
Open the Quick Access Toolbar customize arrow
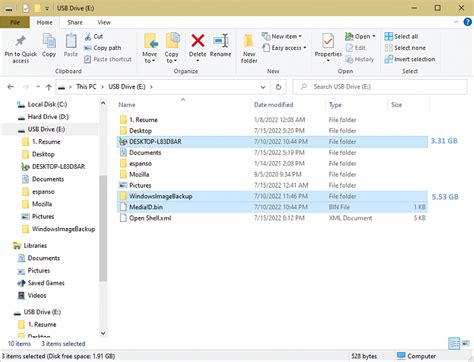click(47, 8)
